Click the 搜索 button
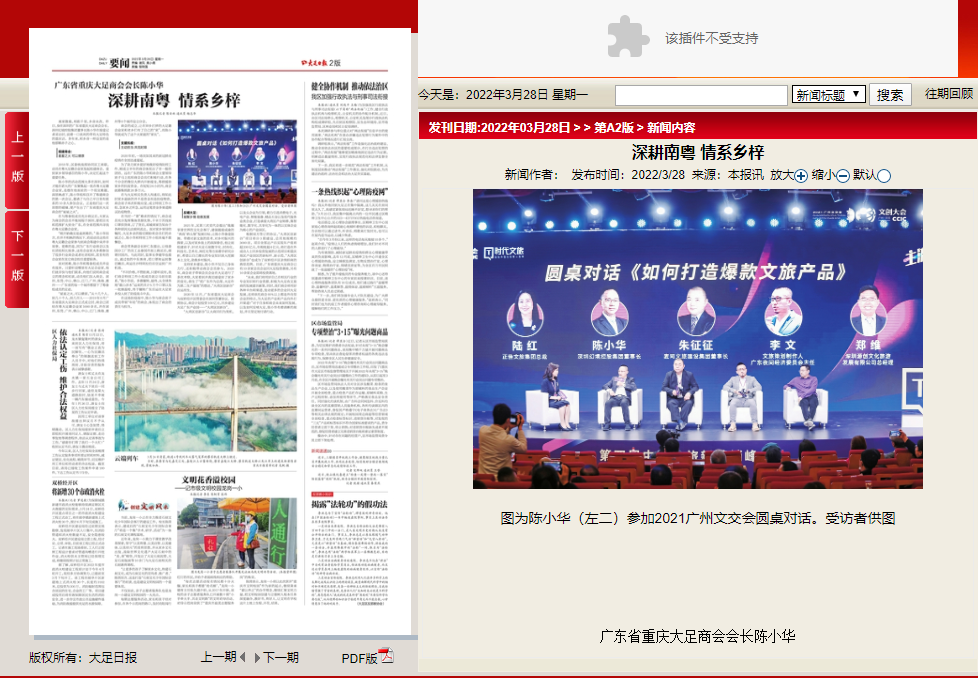The width and height of the screenshot is (978, 678). point(890,94)
